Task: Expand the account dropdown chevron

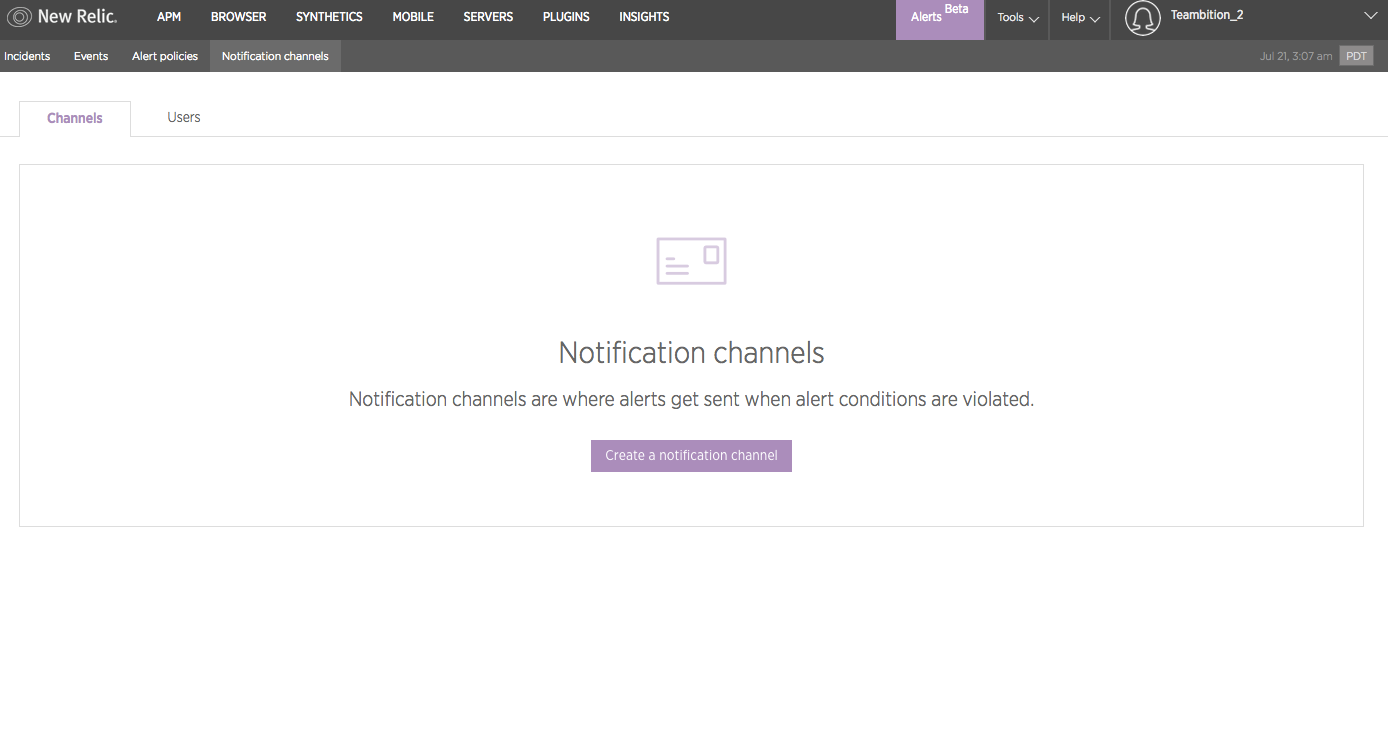Action: (1370, 15)
